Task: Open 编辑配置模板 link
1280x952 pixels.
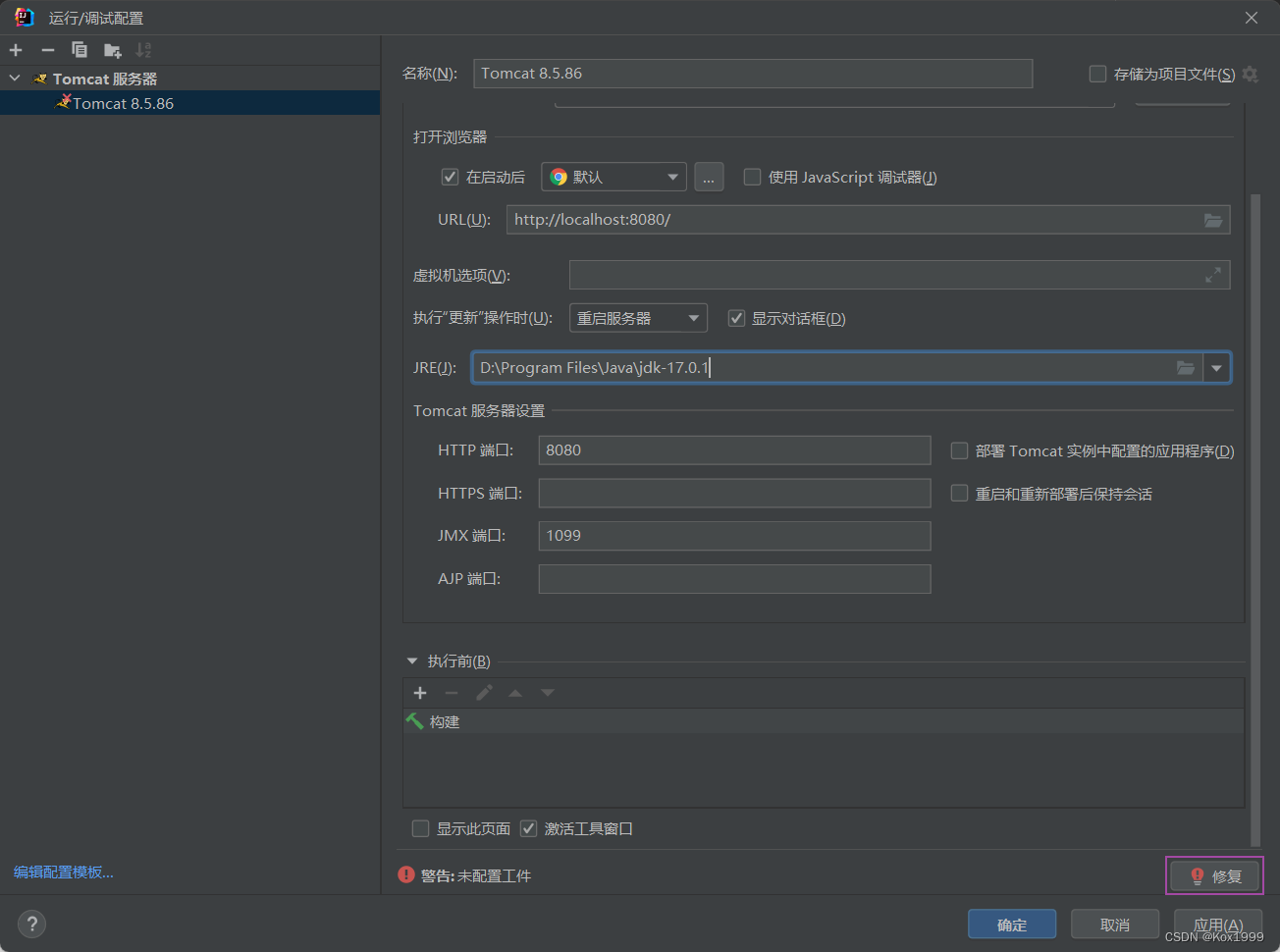Action: coord(64,872)
